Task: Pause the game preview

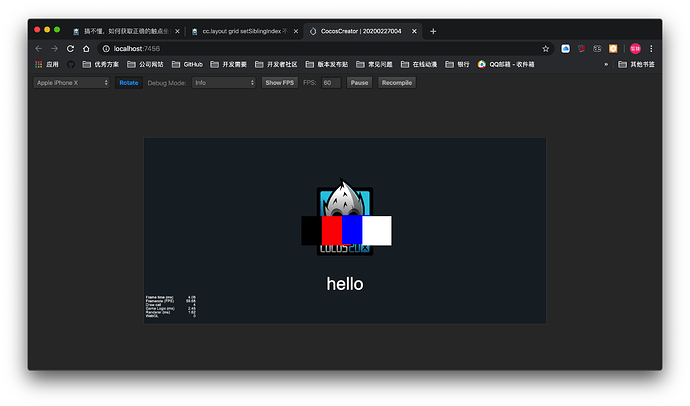Action: click(359, 83)
